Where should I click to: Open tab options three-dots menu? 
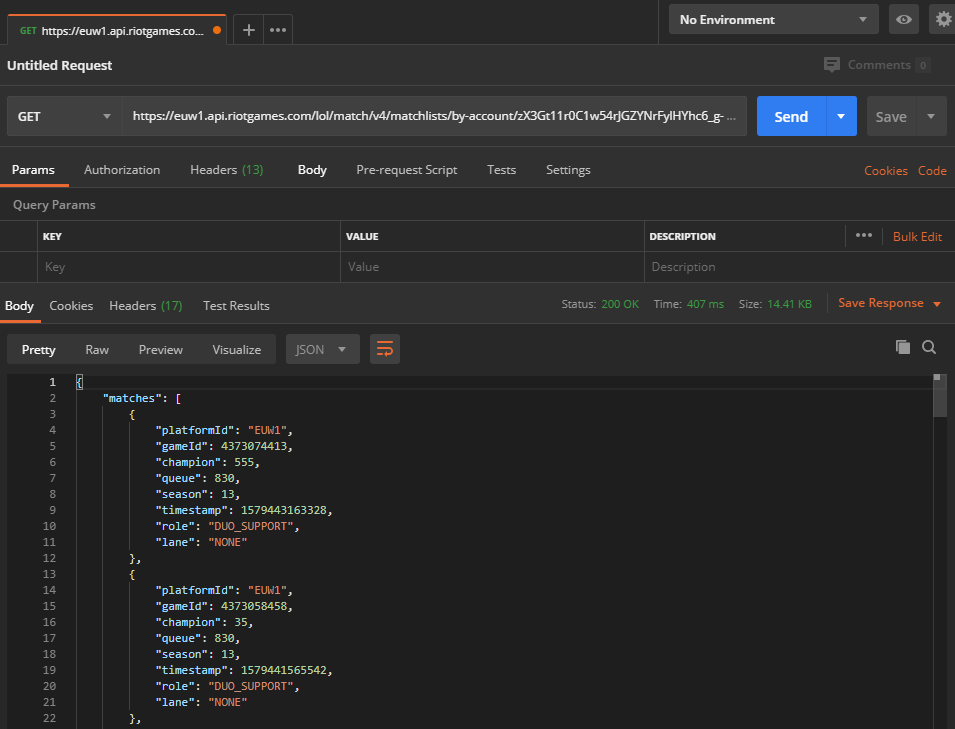(x=278, y=30)
